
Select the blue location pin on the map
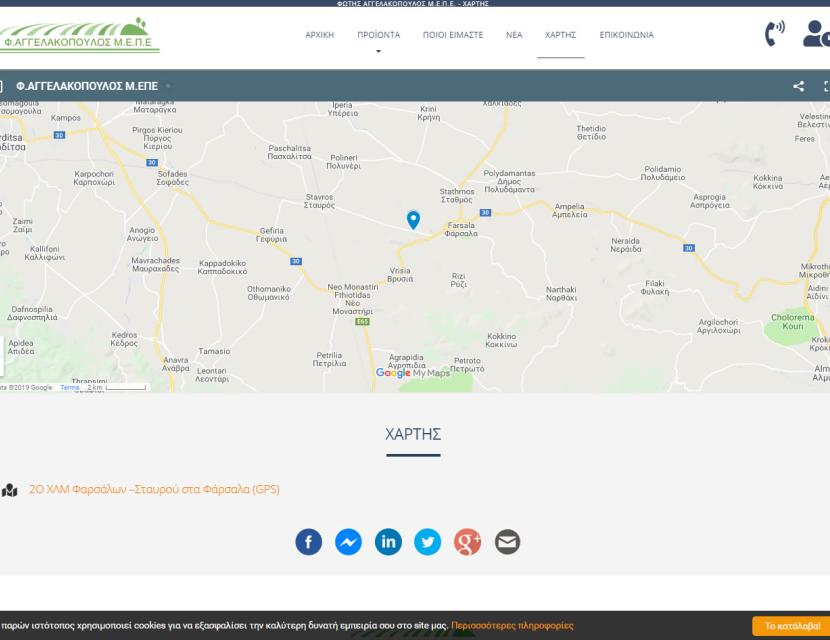[413, 220]
